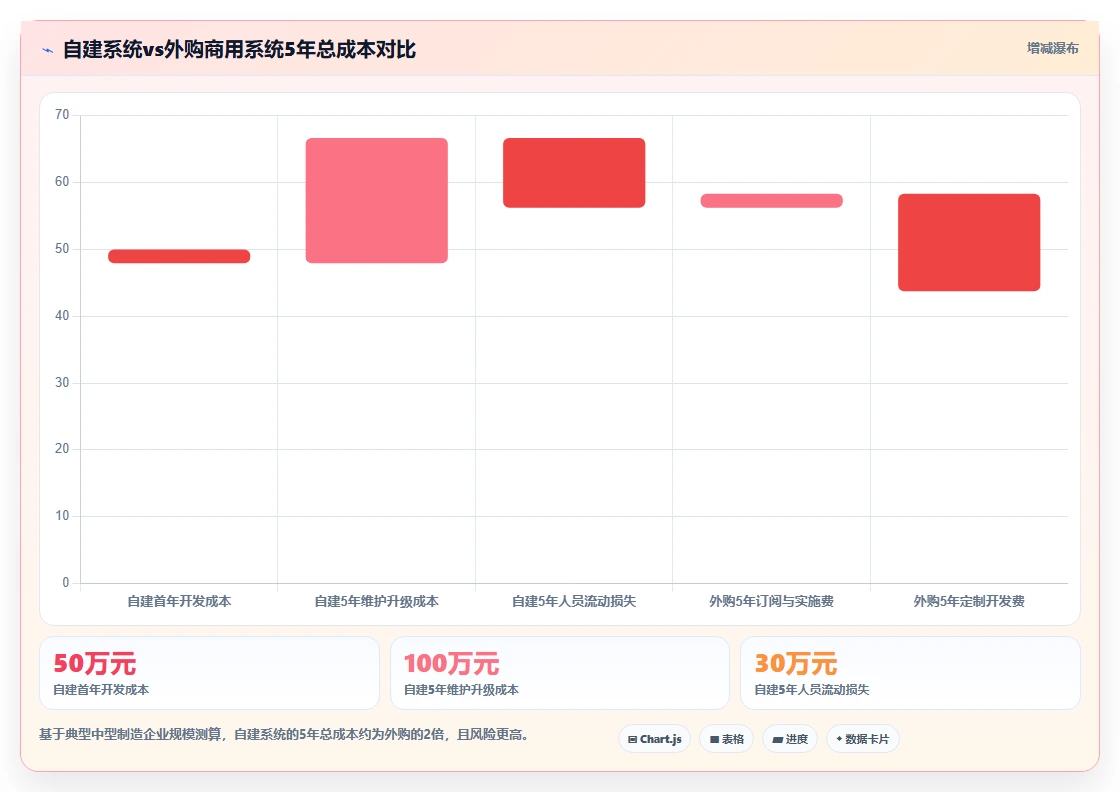Click the y-axis value 20
1120x792 pixels.
click(62, 448)
